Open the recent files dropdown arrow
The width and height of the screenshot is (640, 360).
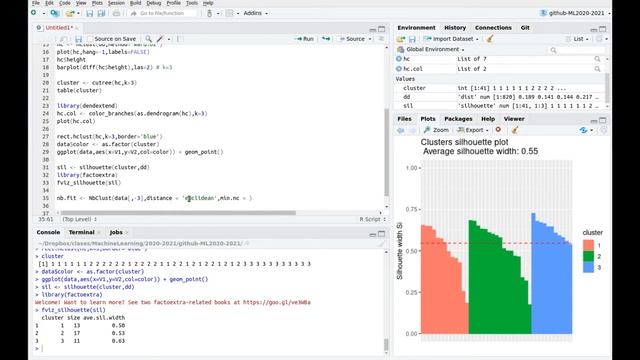pos(78,13)
